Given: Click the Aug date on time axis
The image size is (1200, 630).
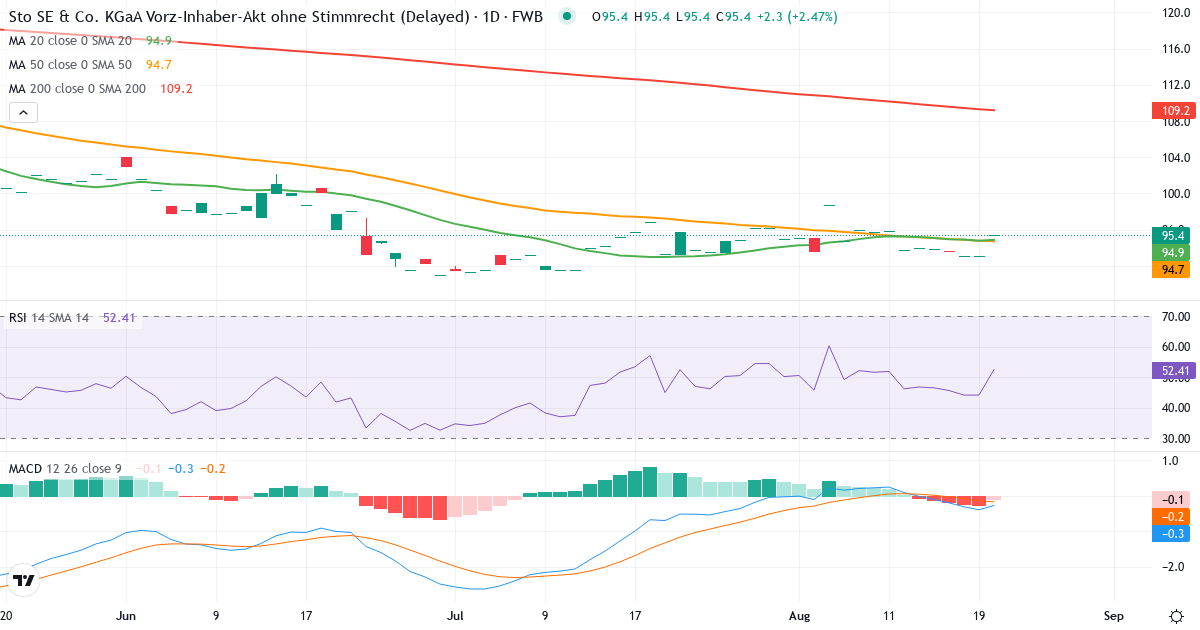Looking at the screenshot, I should (x=801, y=615).
